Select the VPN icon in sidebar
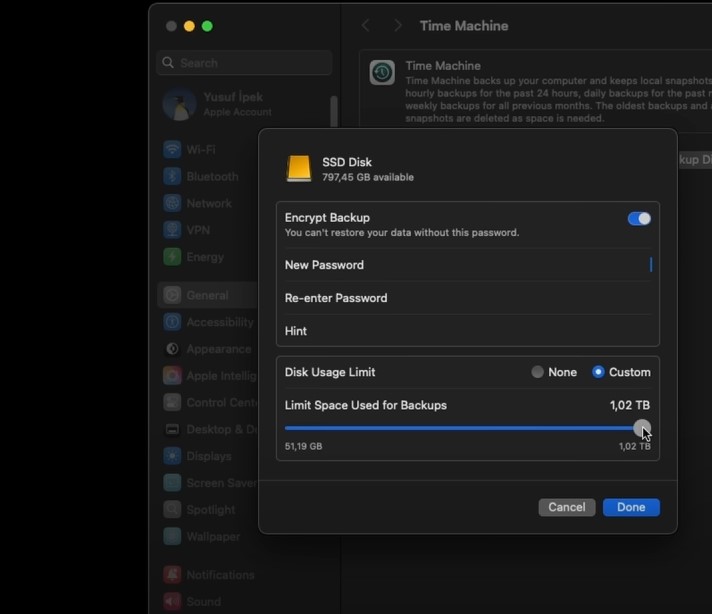The height and width of the screenshot is (614, 712). tap(172, 230)
